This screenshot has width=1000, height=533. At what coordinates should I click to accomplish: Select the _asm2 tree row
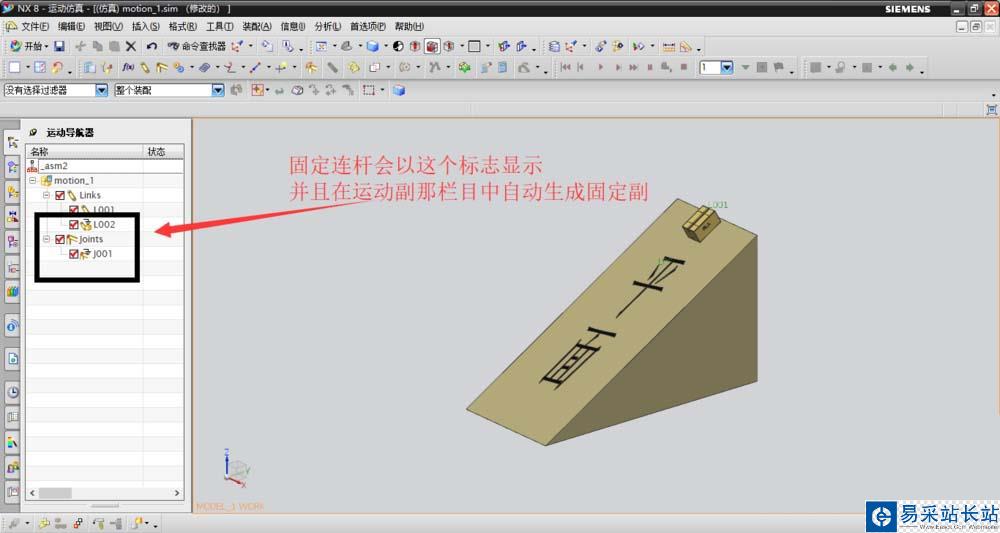point(105,166)
